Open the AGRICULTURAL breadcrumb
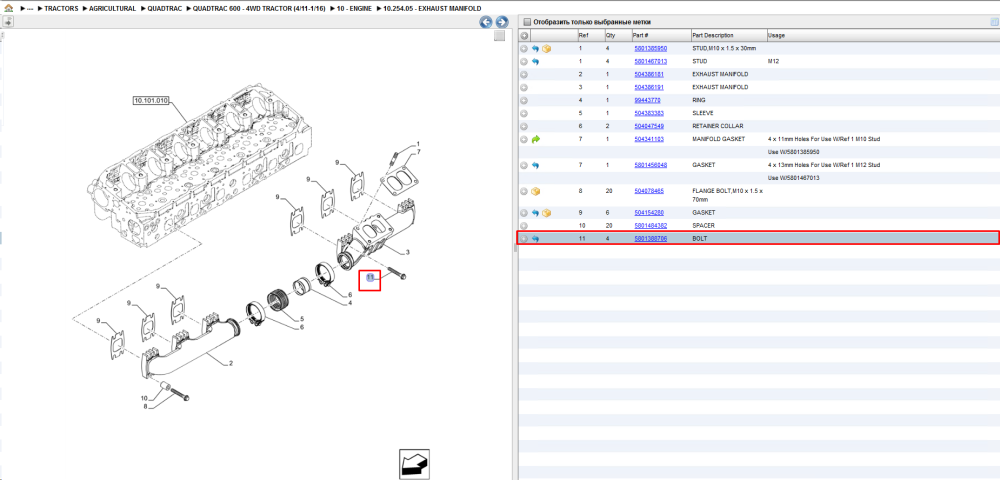The height and width of the screenshot is (480, 1000). click(x=112, y=9)
